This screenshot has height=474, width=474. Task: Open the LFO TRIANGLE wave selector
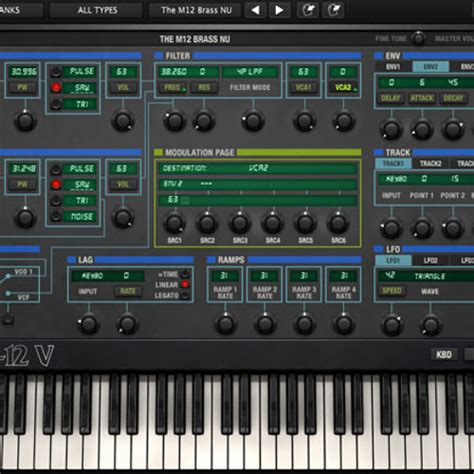tap(430, 276)
